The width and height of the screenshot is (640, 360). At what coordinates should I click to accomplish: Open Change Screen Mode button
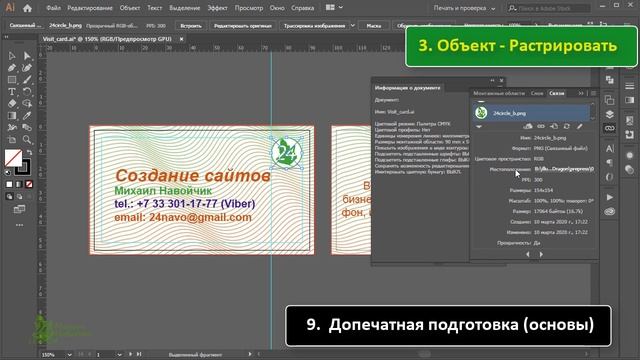tap(19, 209)
